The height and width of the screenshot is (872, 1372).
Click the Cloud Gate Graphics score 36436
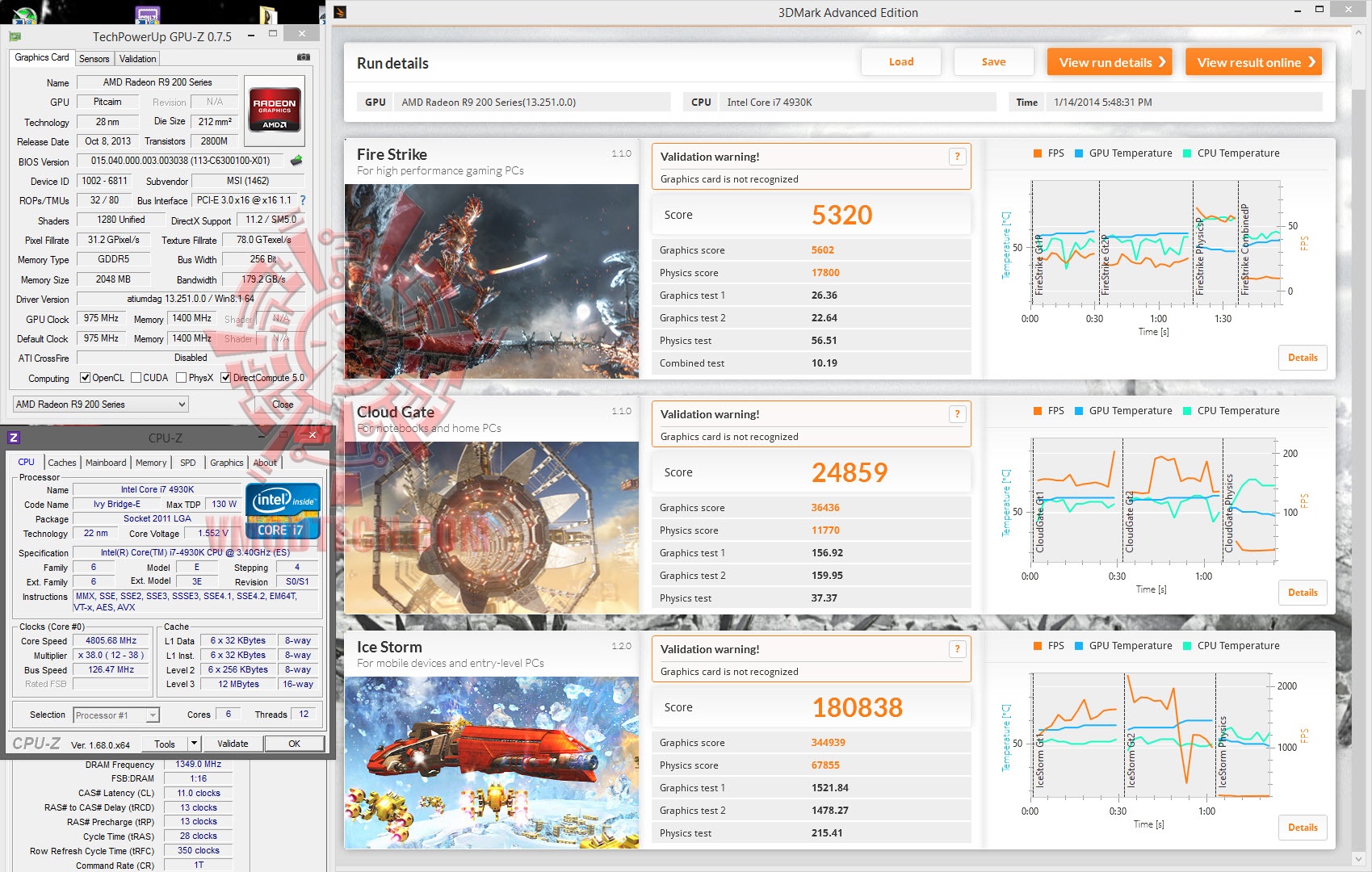(x=825, y=508)
